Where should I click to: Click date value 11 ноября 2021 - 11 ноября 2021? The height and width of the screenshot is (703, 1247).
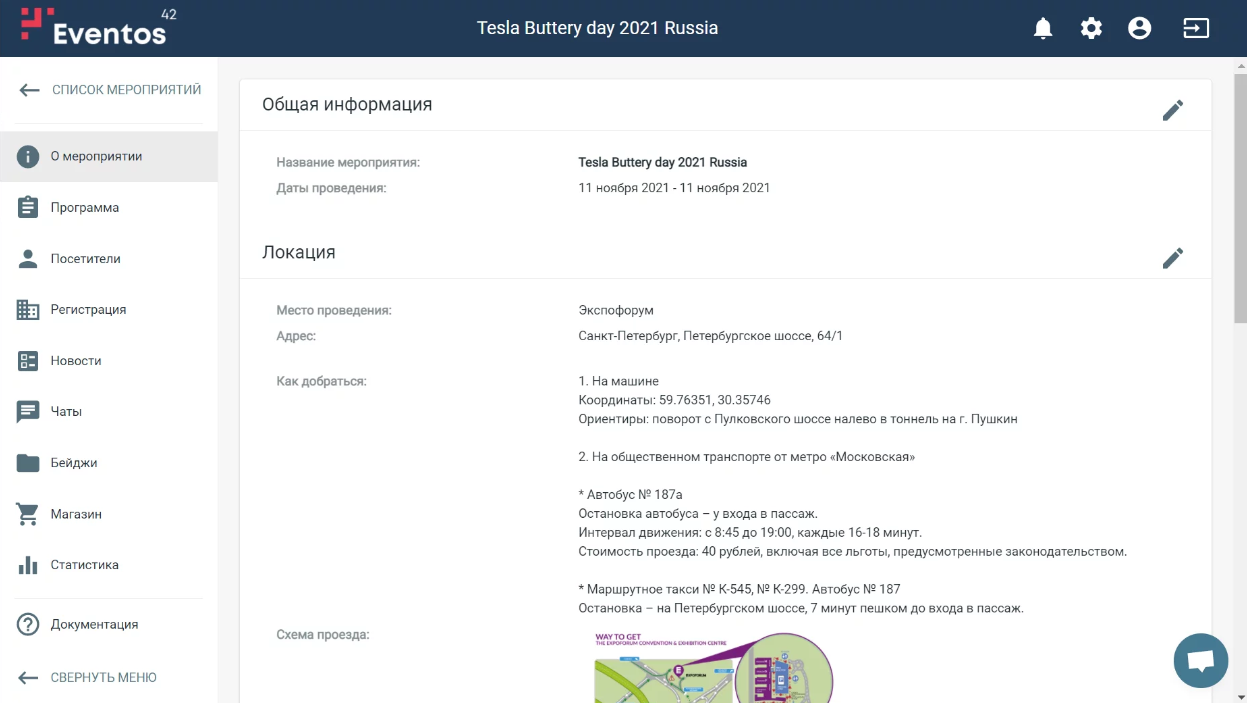tap(675, 187)
